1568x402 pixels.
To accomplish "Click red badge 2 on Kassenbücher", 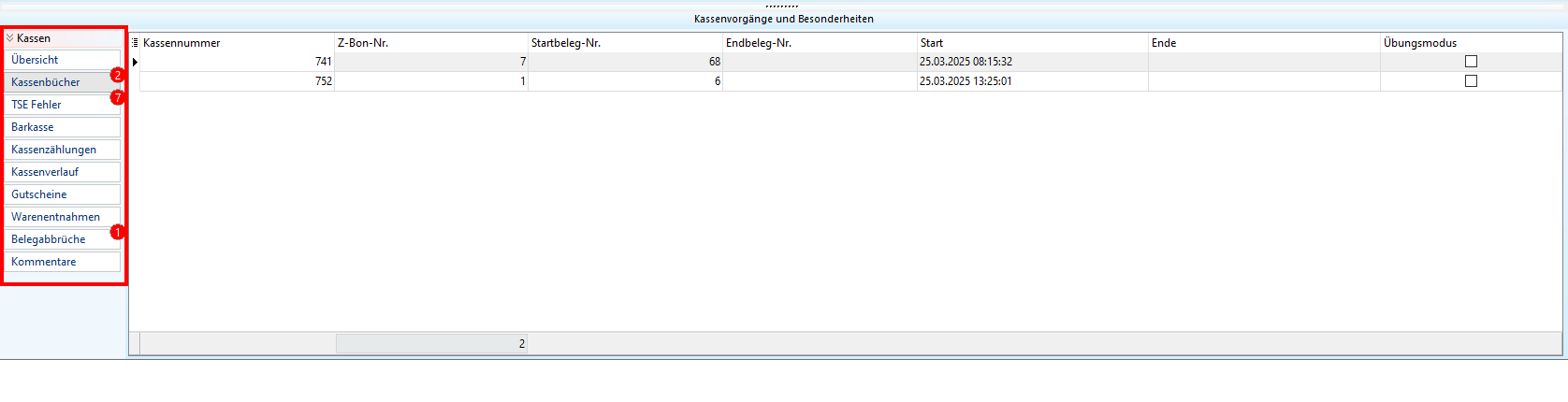I will (118, 75).
